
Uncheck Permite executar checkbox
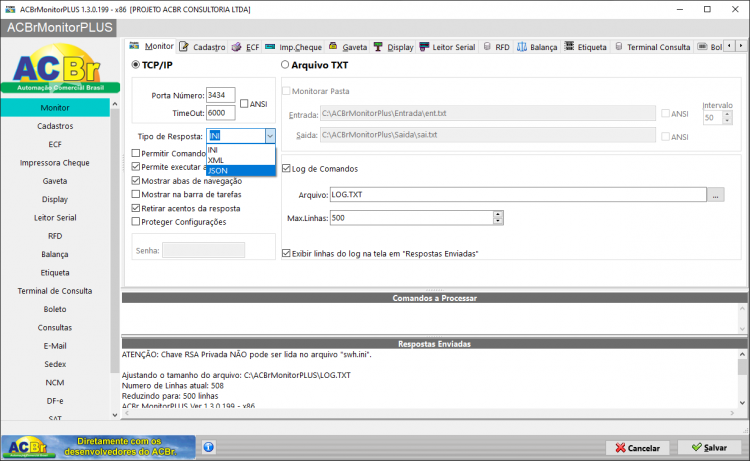point(136,166)
